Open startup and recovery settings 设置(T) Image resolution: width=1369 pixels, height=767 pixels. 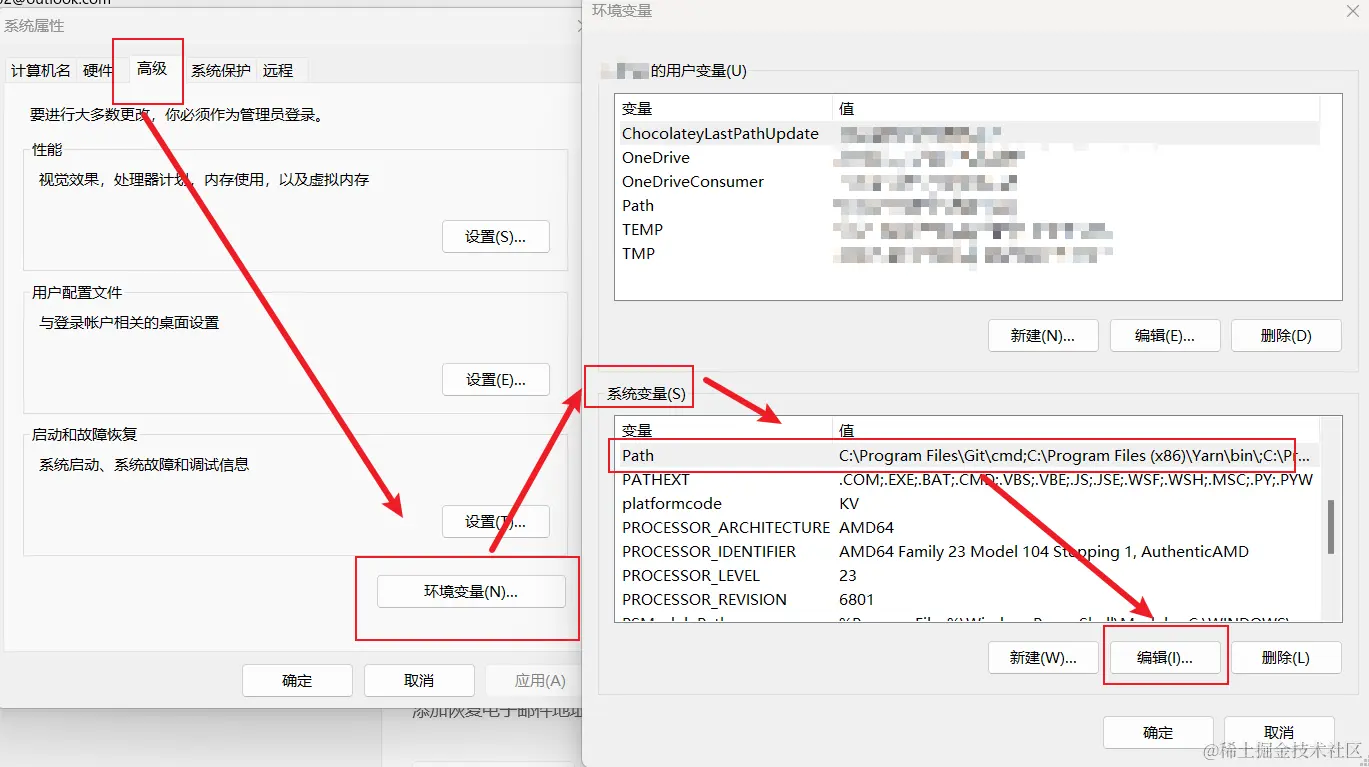pos(495,521)
